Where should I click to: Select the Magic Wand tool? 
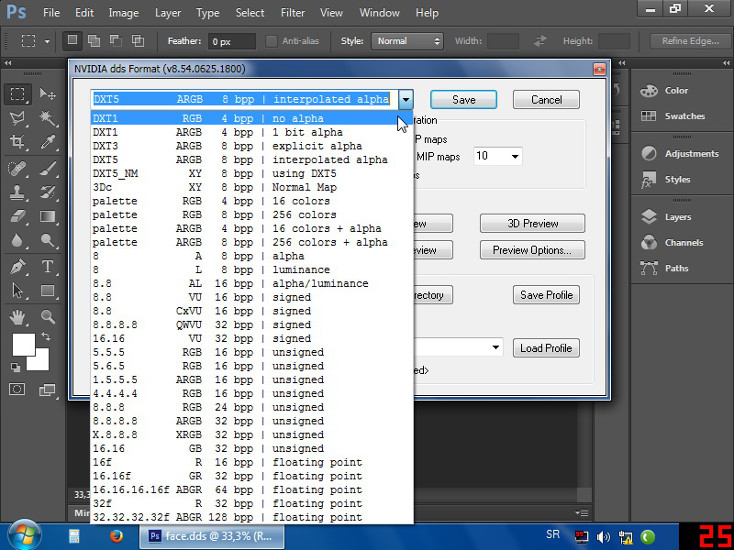[47, 118]
